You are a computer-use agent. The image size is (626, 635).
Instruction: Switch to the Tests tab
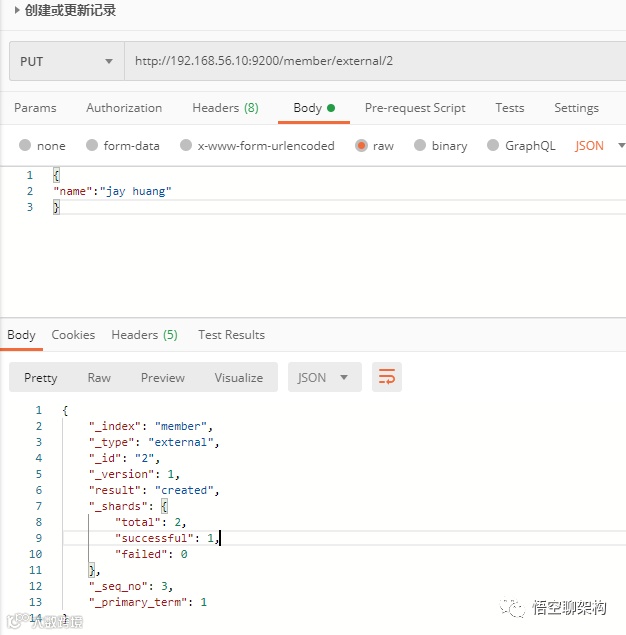[510, 108]
